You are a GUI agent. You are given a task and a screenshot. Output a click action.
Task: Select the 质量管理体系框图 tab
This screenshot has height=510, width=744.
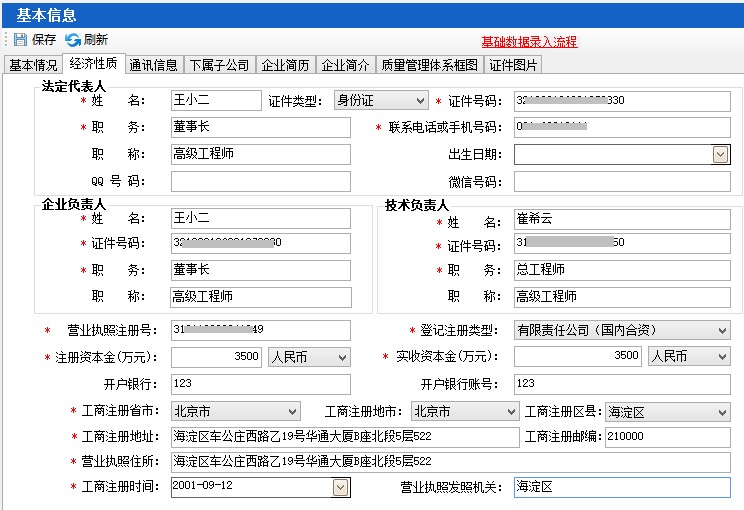coord(429,65)
